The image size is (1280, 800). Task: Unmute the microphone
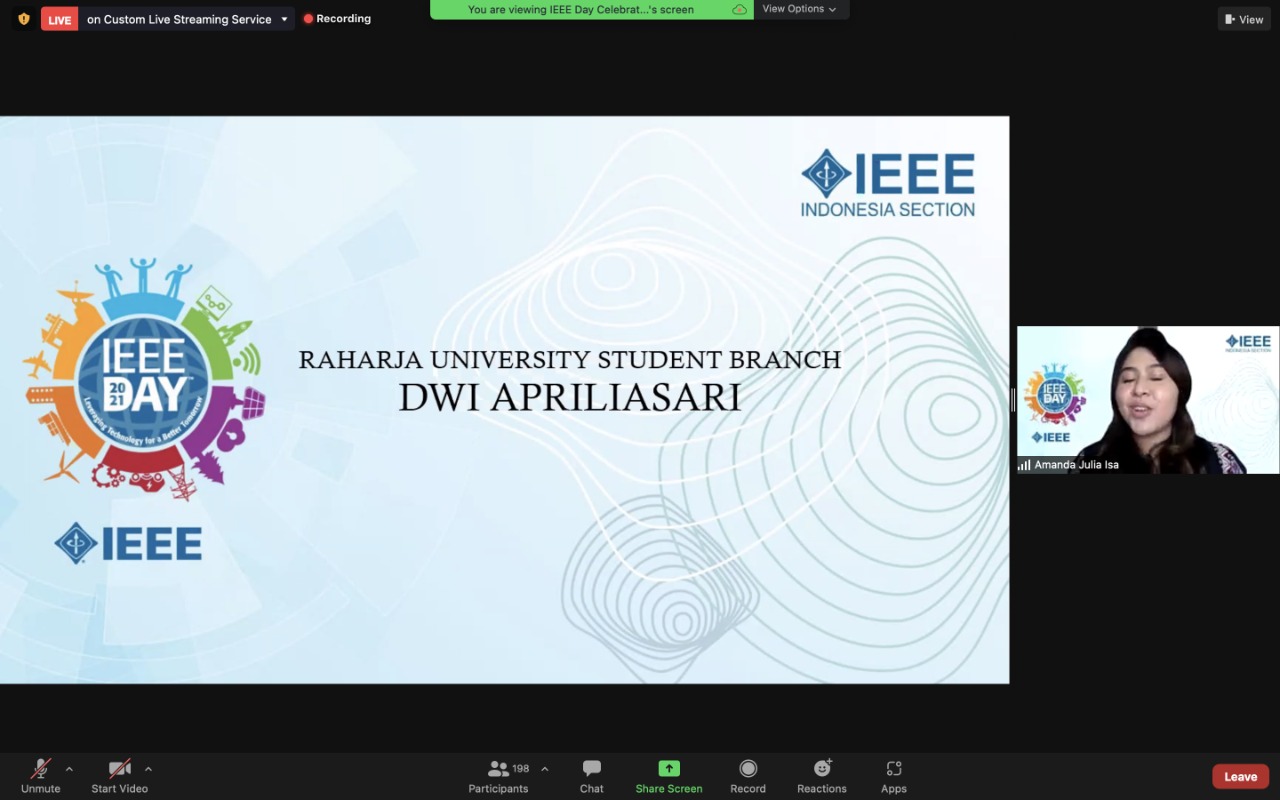point(41,776)
